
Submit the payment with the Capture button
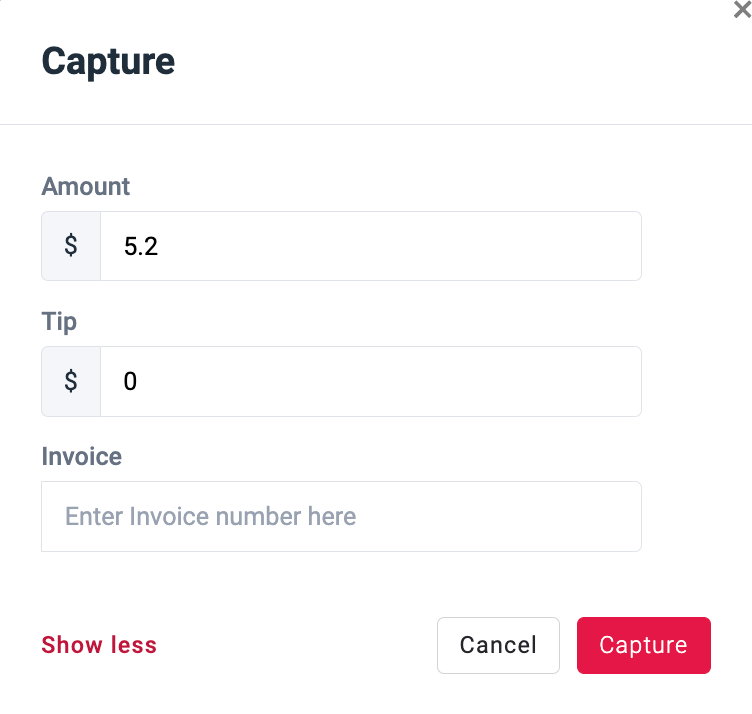coord(643,645)
